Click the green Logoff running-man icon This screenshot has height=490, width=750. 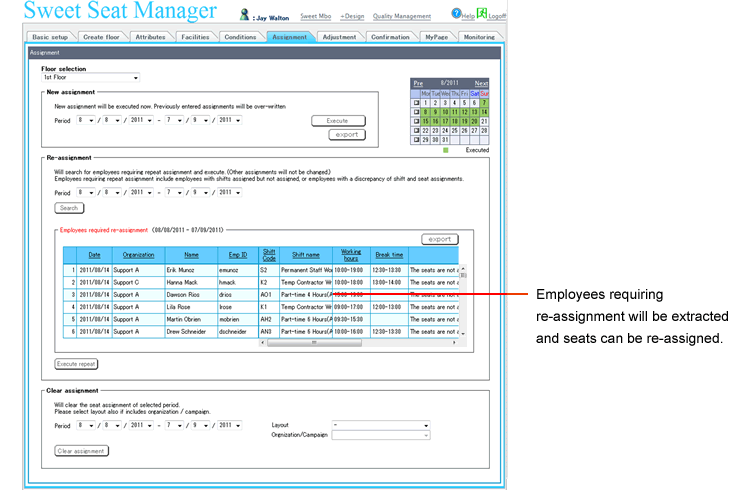pyautogui.click(x=482, y=14)
